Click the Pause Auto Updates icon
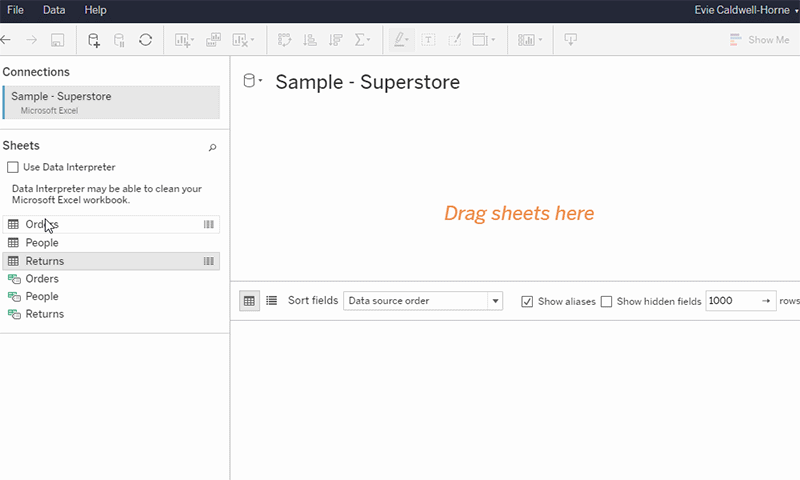Image resolution: width=800 pixels, height=480 pixels. (x=119, y=40)
